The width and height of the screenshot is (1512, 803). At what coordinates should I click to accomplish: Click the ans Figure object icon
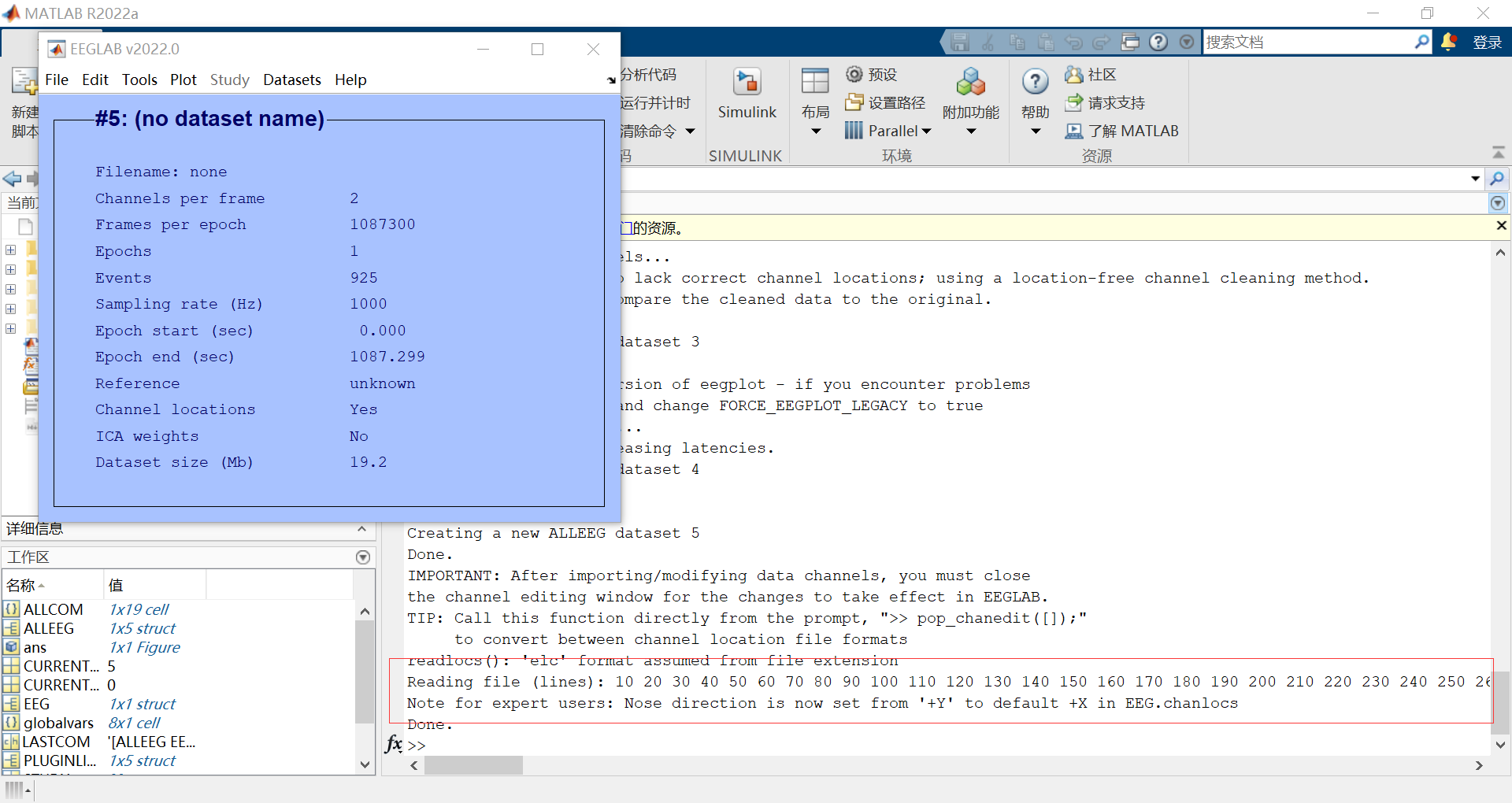coord(11,647)
